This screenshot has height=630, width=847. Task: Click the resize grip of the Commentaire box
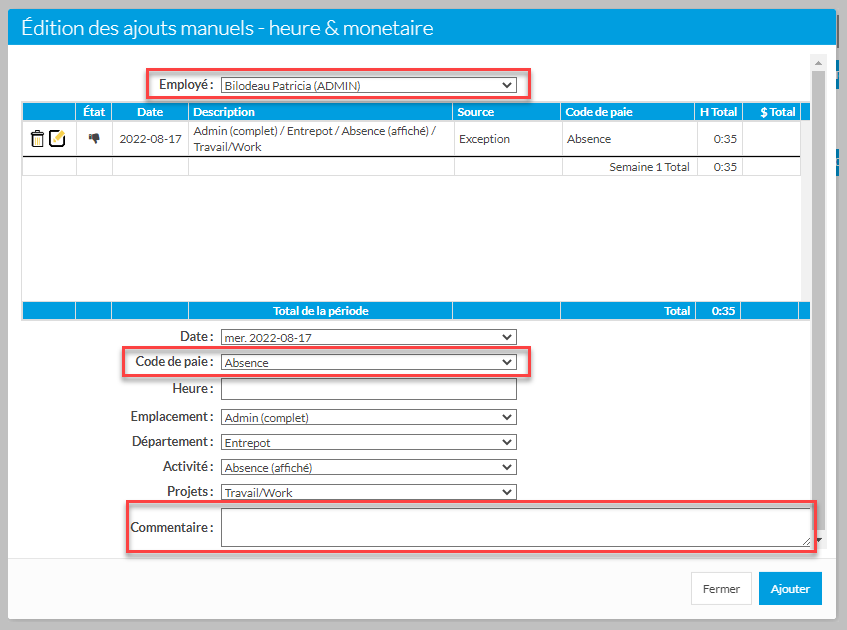pos(806,541)
